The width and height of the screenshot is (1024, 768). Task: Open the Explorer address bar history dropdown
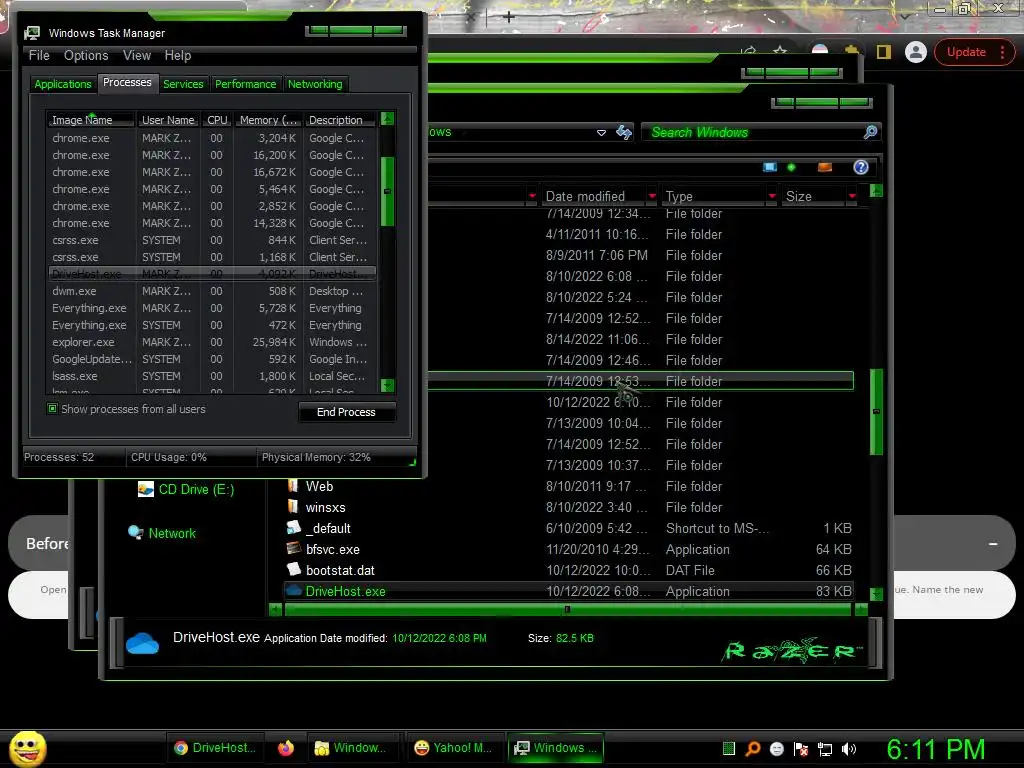click(601, 133)
